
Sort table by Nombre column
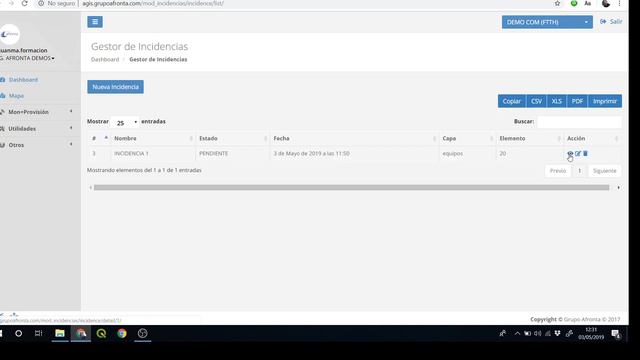[x=153, y=138]
